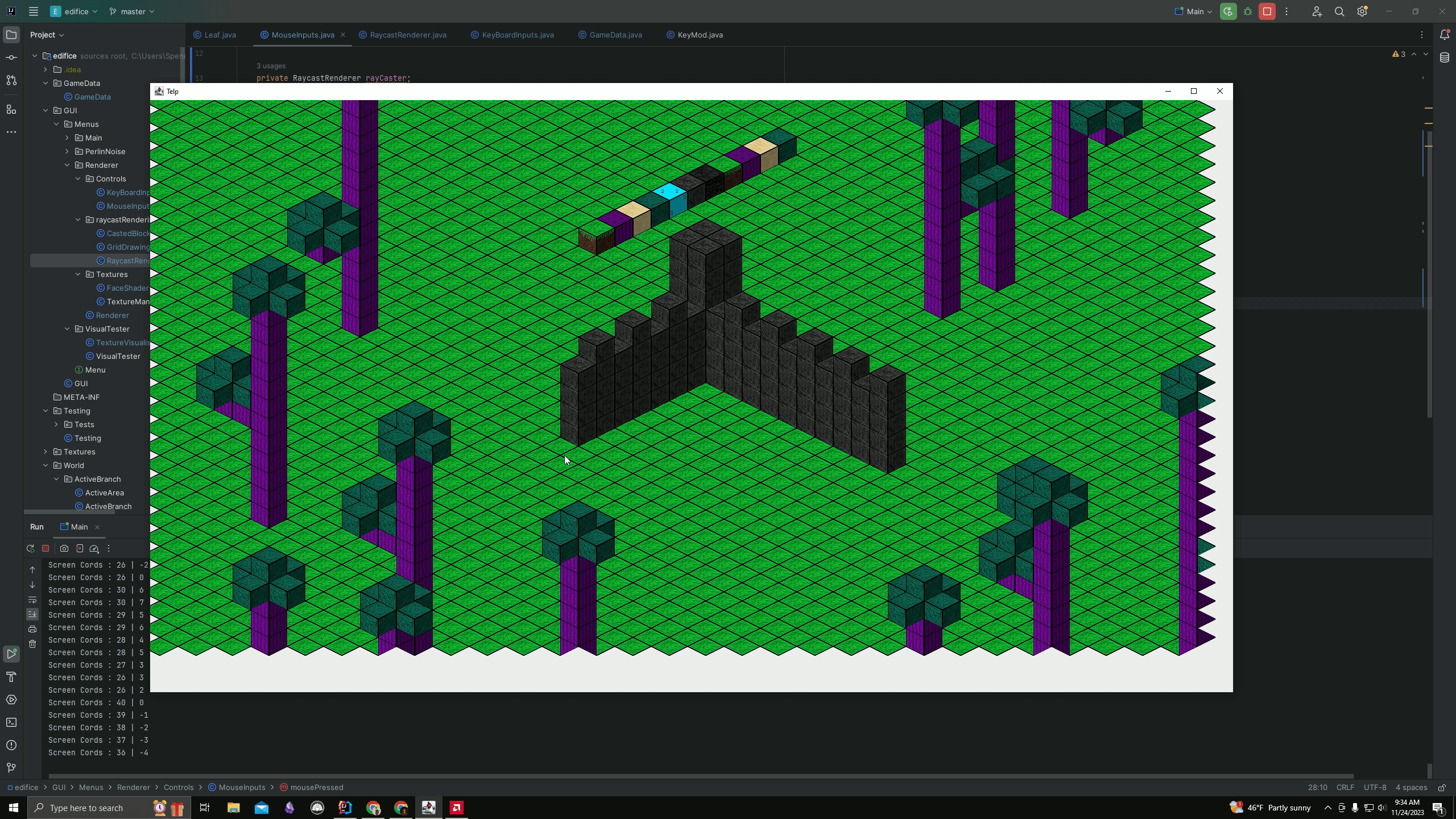The width and height of the screenshot is (1456, 819).
Task: Click mousePressed in the breadcrumb bar
Action: [x=316, y=787]
